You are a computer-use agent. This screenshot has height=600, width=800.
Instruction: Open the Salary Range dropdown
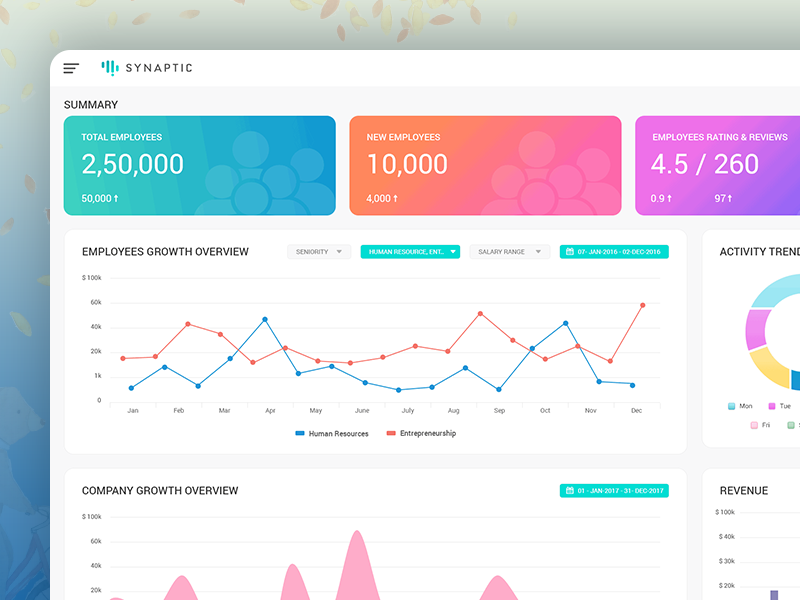(508, 251)
